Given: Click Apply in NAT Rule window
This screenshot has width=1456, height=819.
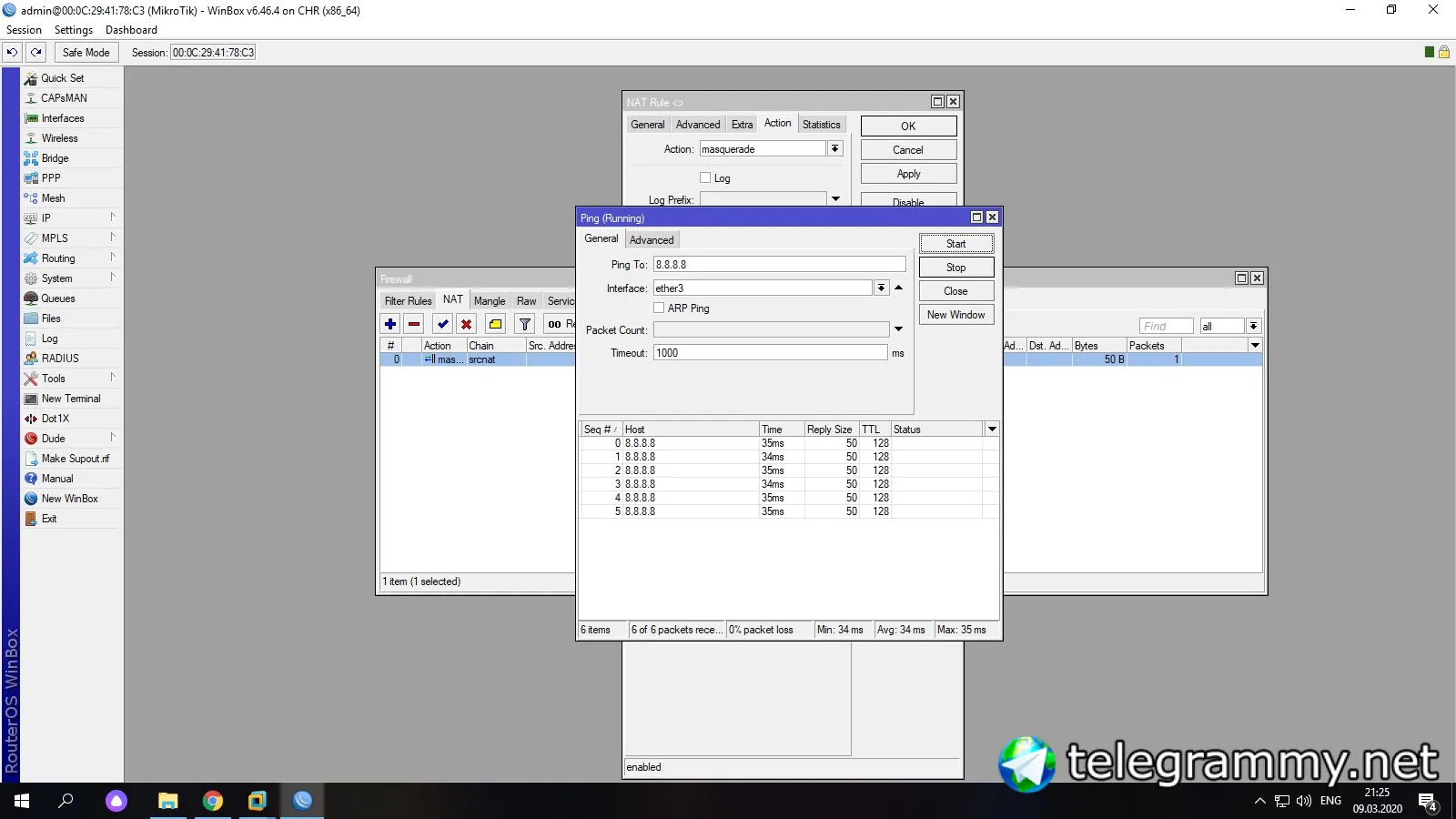Looking at the screenshot, I should pos(908,174).
